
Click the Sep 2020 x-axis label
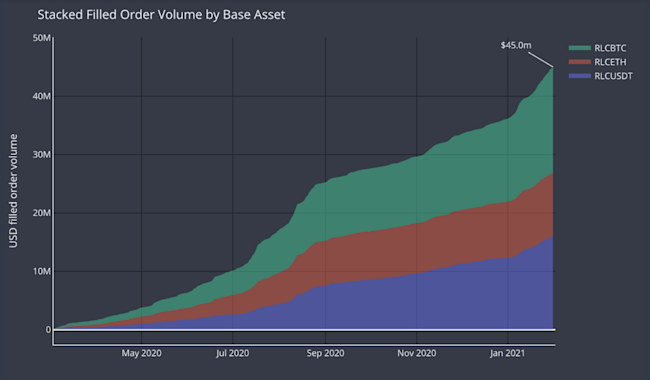[325, 353]
